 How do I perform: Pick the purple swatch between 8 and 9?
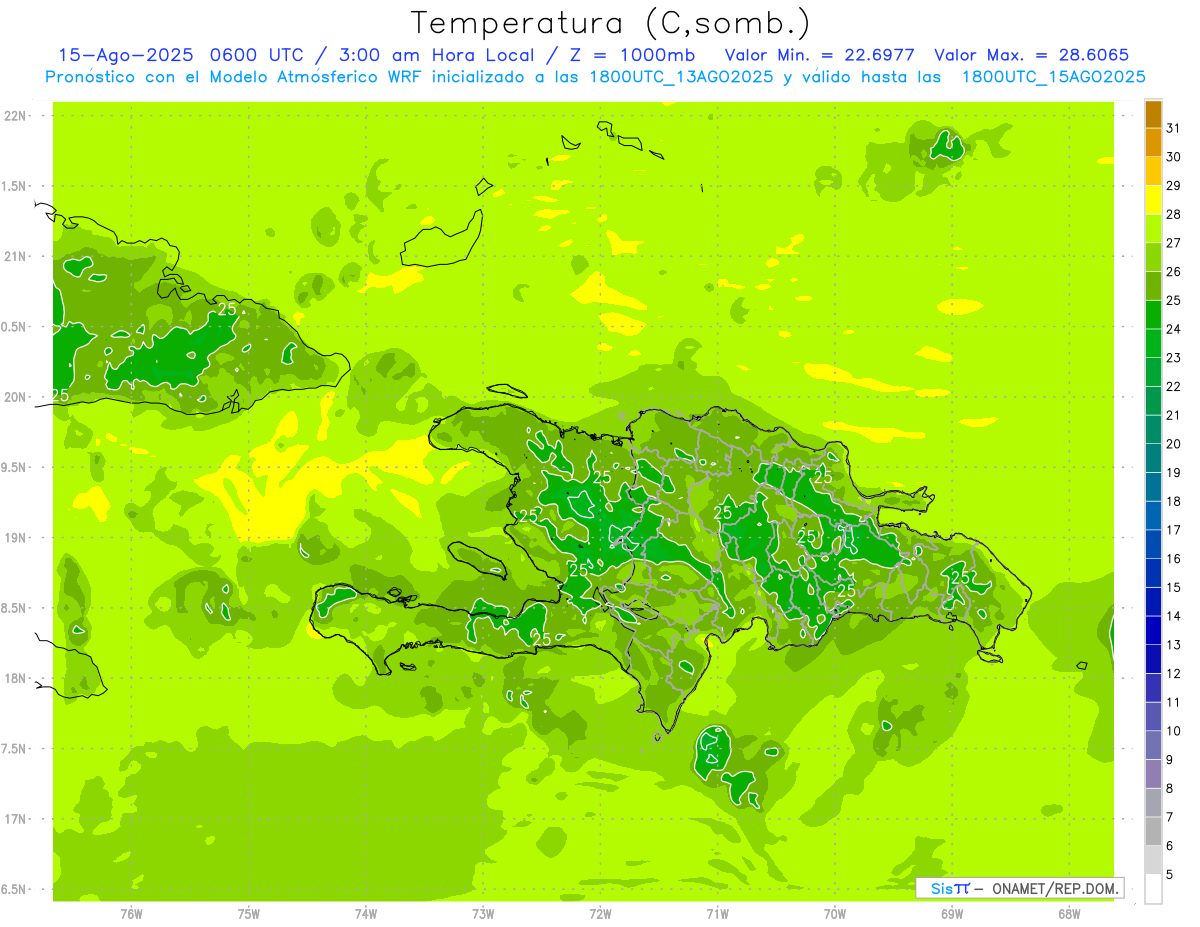tap(1153, 774)
